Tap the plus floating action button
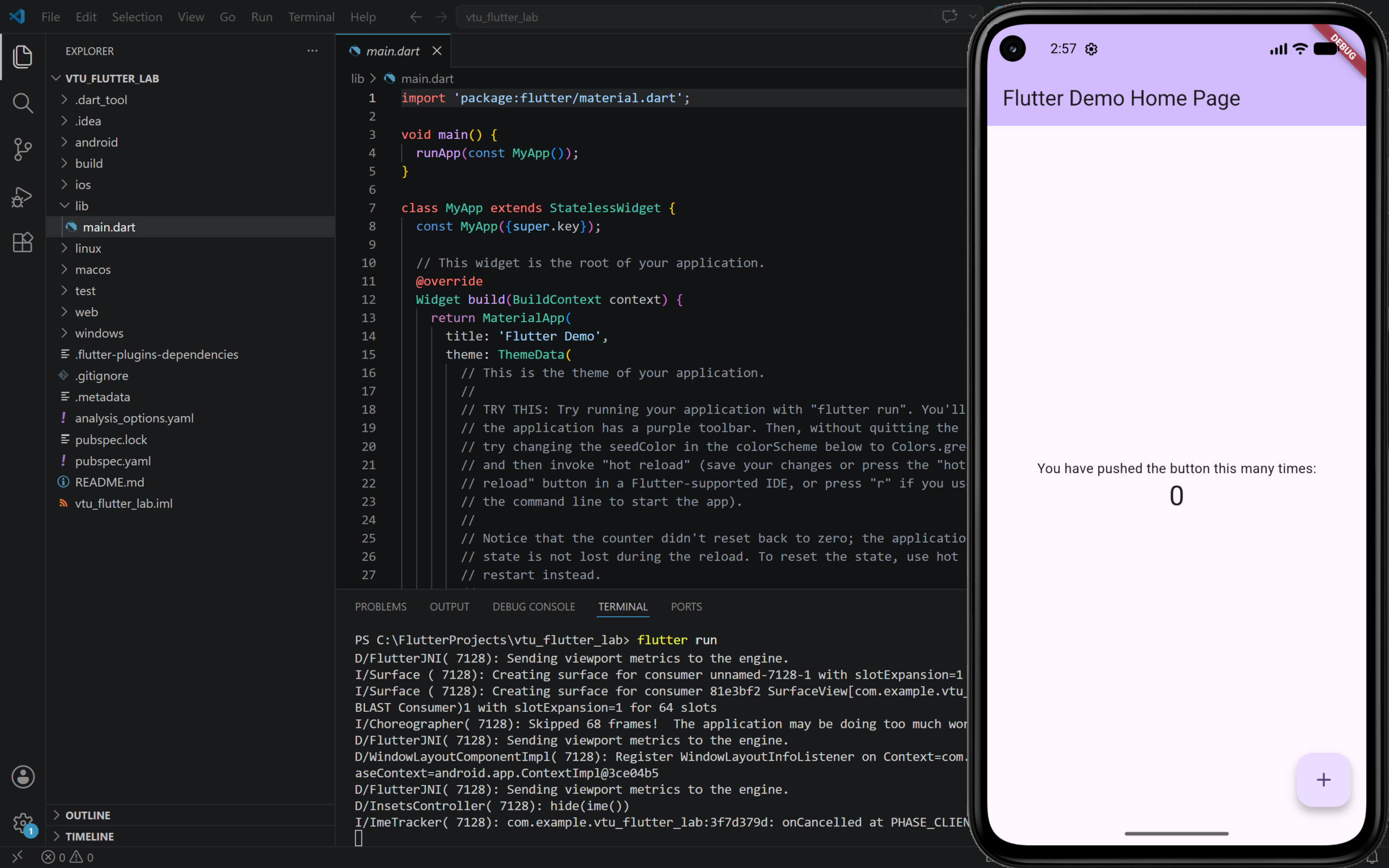This screenshot has height=868, width=1389. [x=1323, y=780]
